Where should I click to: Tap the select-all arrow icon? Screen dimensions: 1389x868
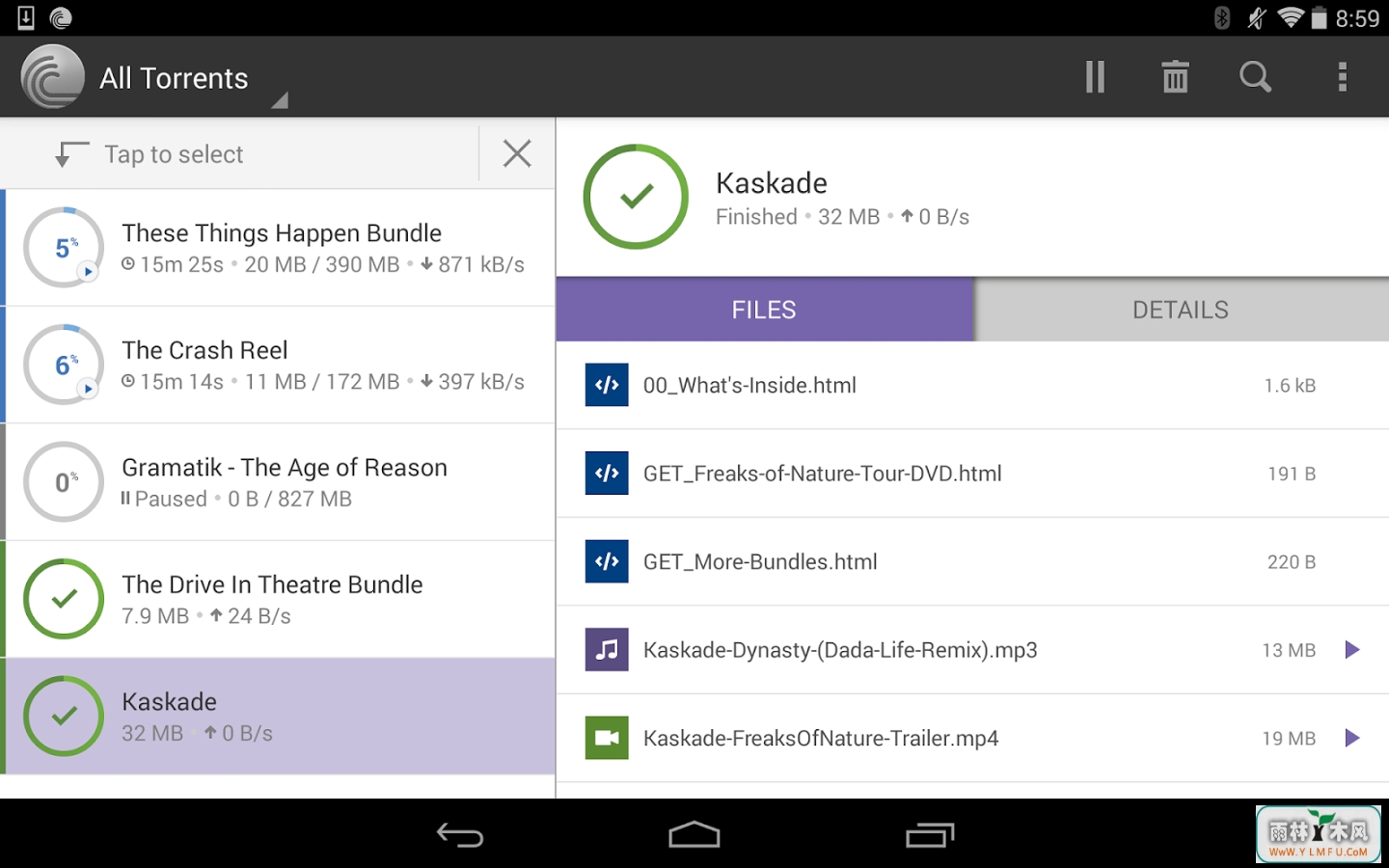(71, 154)
